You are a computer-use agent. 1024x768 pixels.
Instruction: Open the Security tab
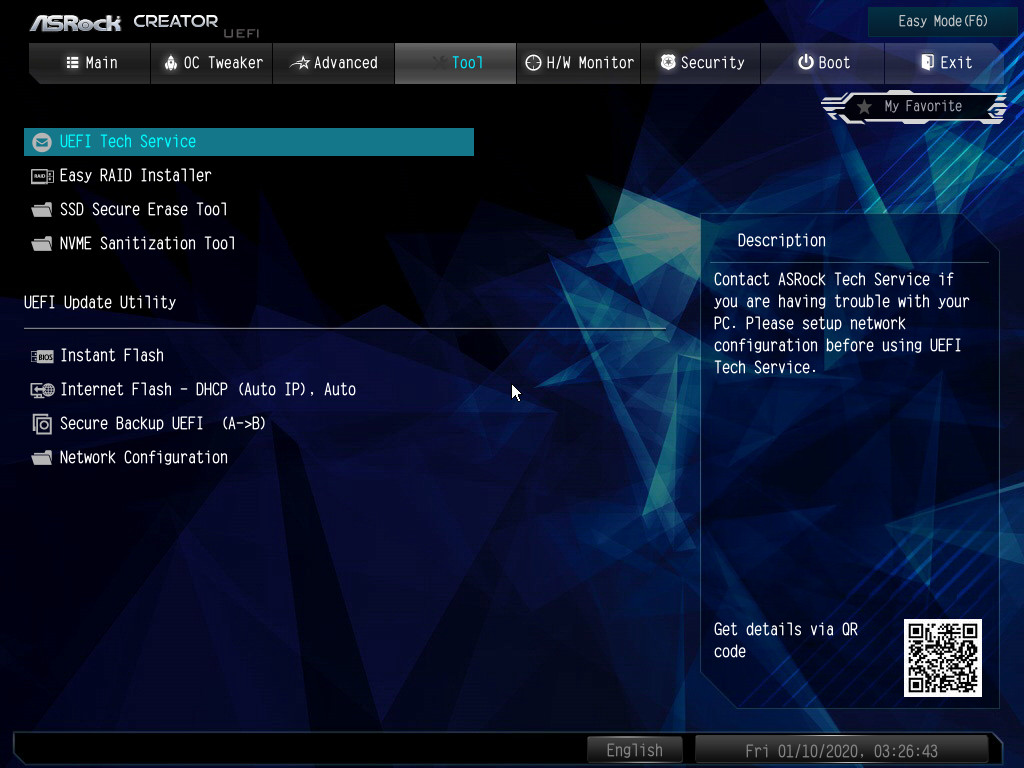click(701, 63)
